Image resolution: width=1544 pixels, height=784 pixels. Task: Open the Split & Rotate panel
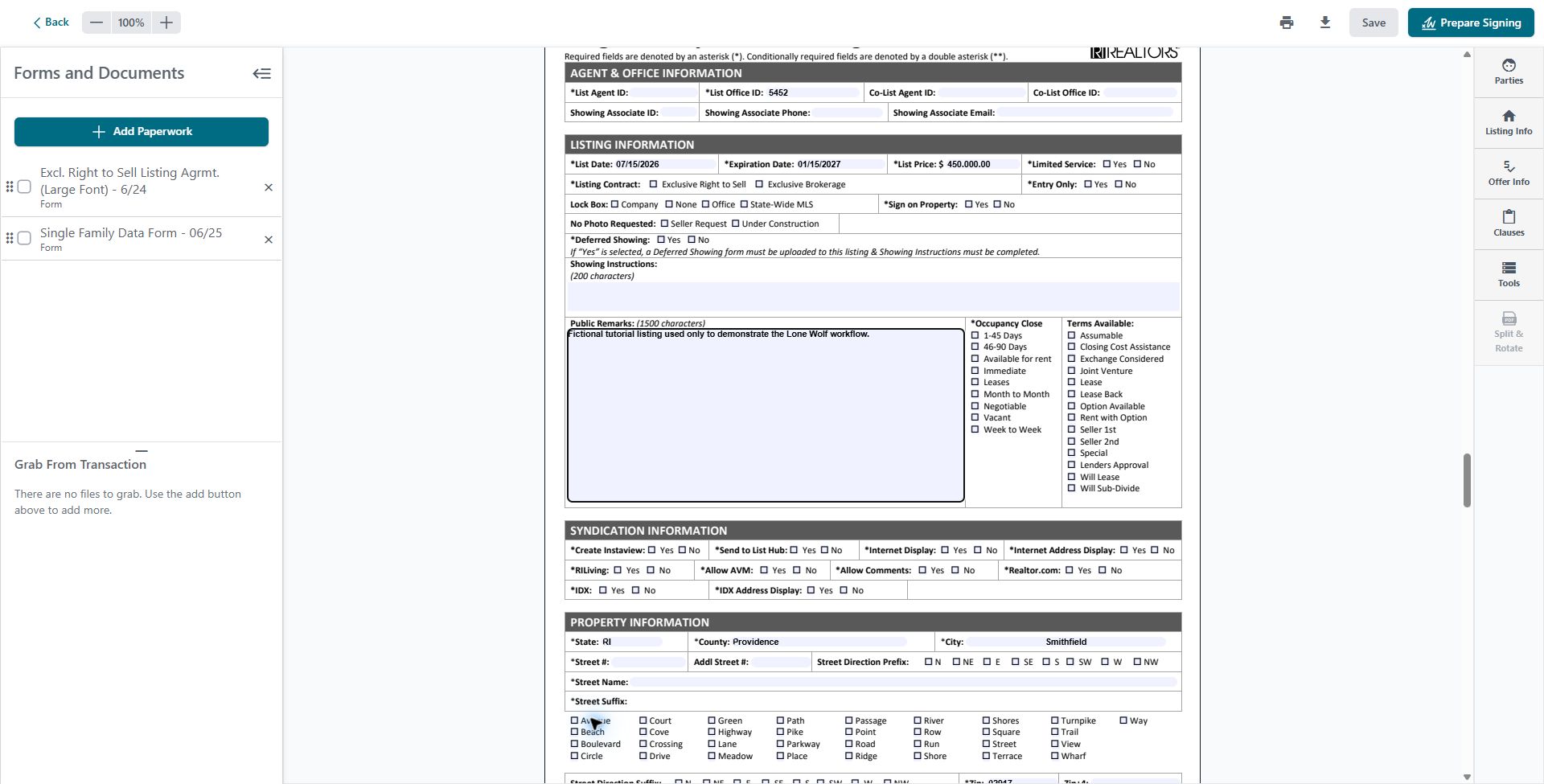coord(1509,332)
